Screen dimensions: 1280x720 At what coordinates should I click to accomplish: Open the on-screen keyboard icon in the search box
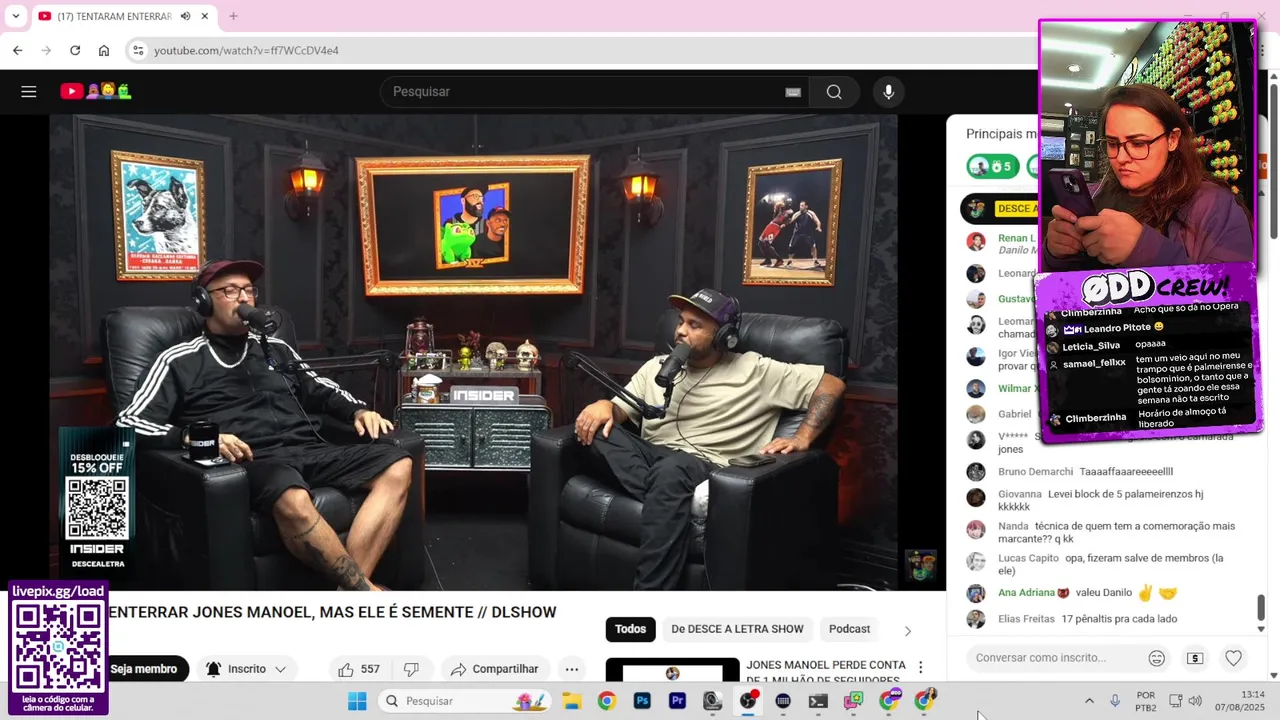coord(793,92)
